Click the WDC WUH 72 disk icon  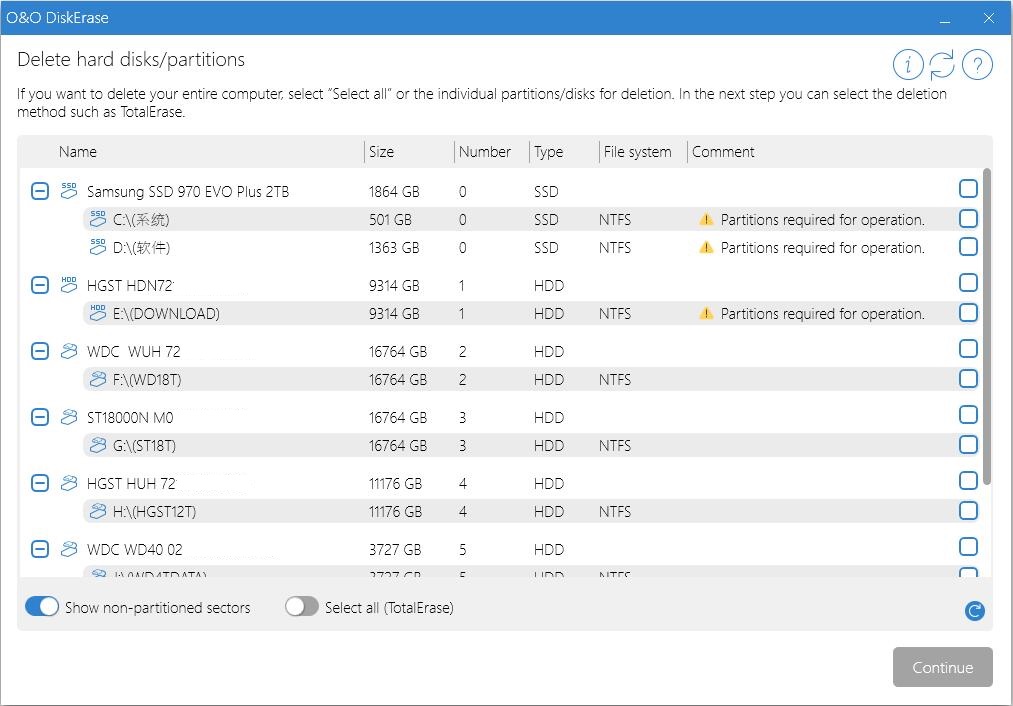(x=69, y=351)
